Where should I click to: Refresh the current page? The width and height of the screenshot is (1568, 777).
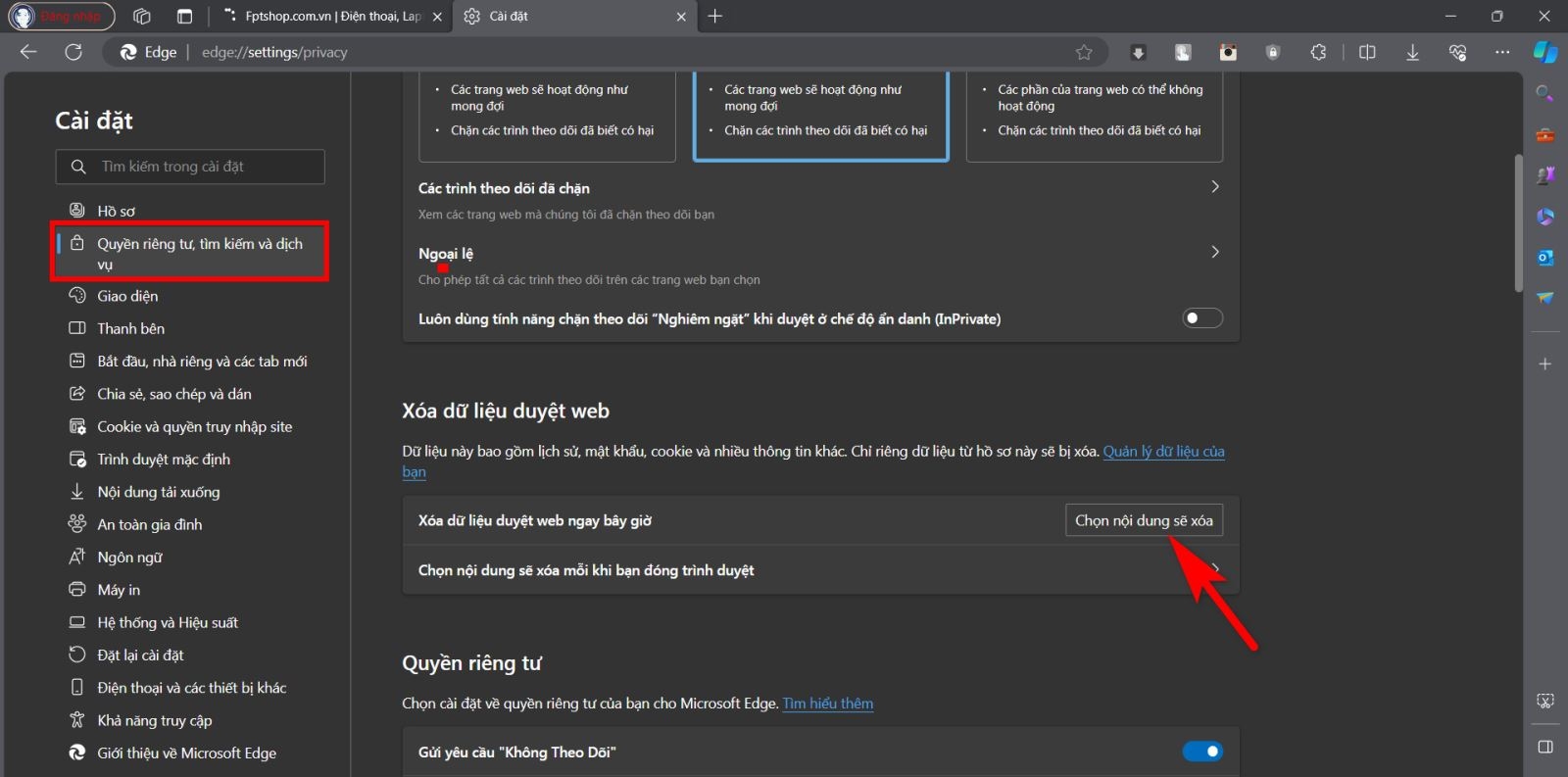click(x=73, y=52)
